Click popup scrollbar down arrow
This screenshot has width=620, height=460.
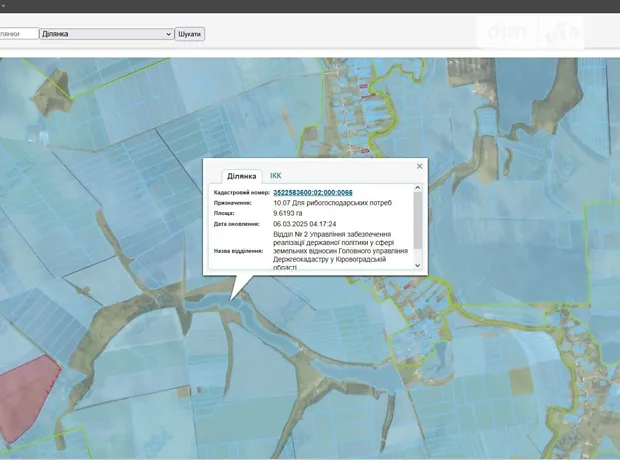pyautogui.click(x=418, y=267)
